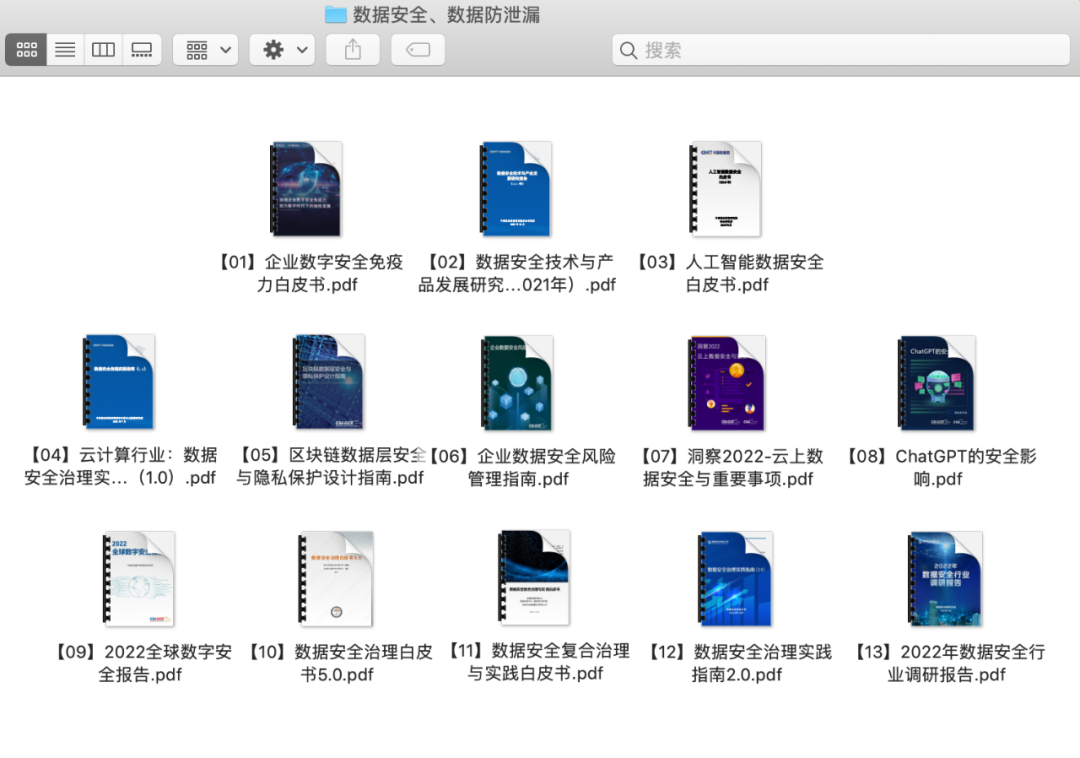Click filename 【10】数据安全治理白皮书5.0.pdf
1080x758 pixels.
337,663
